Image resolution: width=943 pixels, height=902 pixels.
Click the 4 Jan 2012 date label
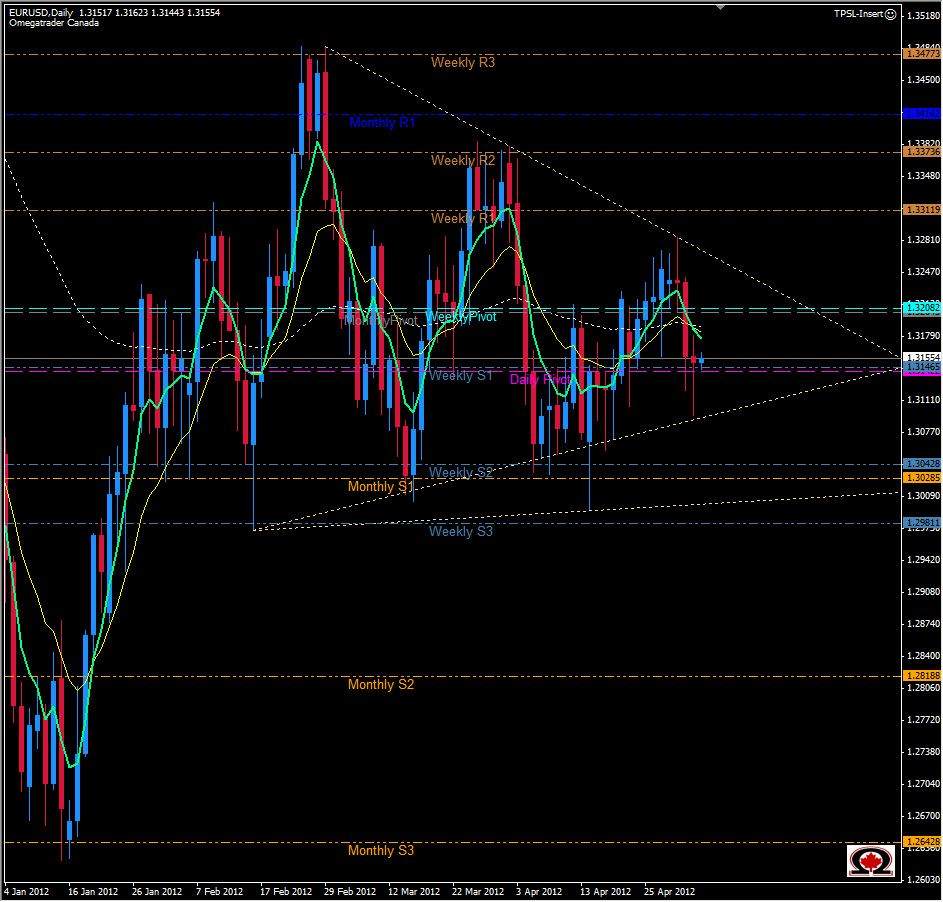(x=27, y=890)
